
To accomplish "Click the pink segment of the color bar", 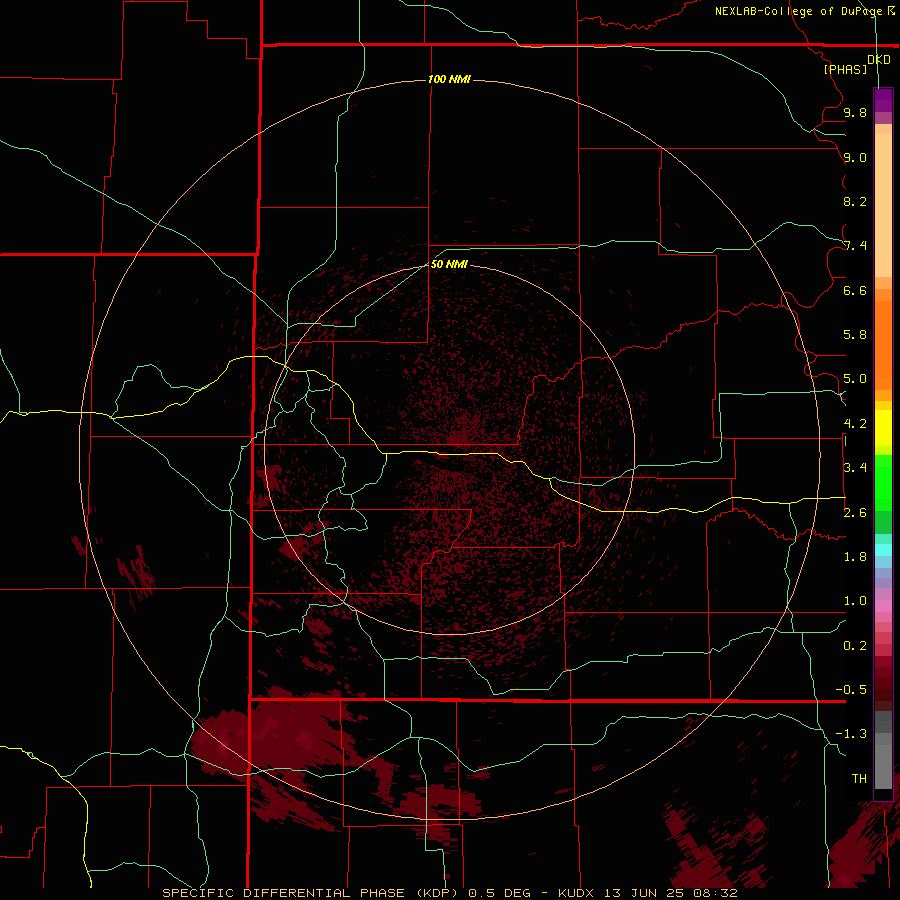I will click(x=883, y=606).
